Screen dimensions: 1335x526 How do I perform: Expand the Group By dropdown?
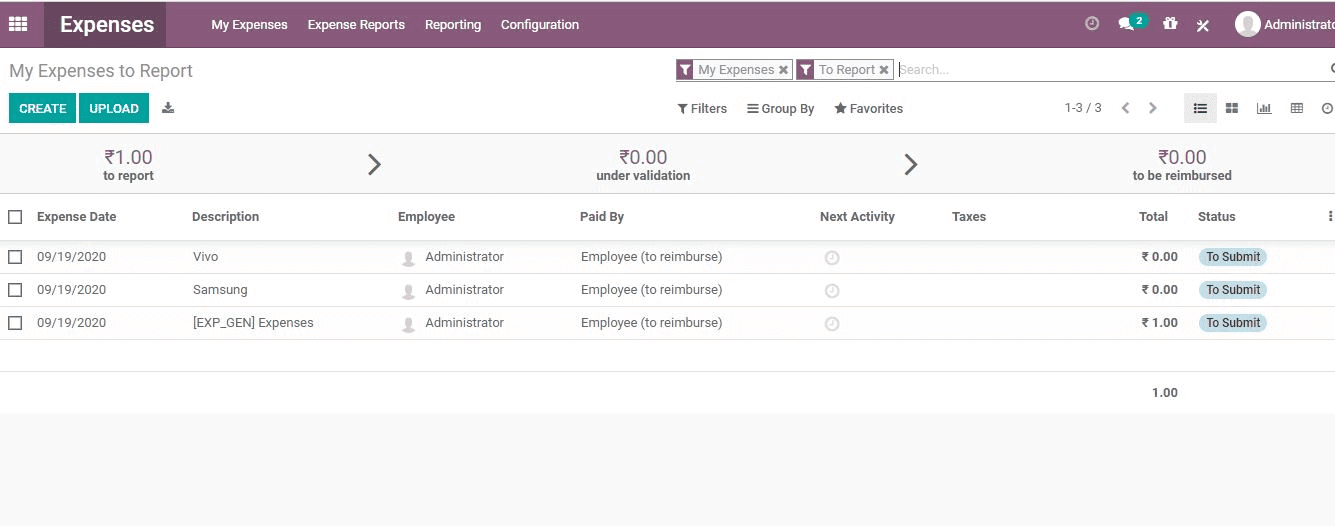pyautogui.click(x=781, y=108)
